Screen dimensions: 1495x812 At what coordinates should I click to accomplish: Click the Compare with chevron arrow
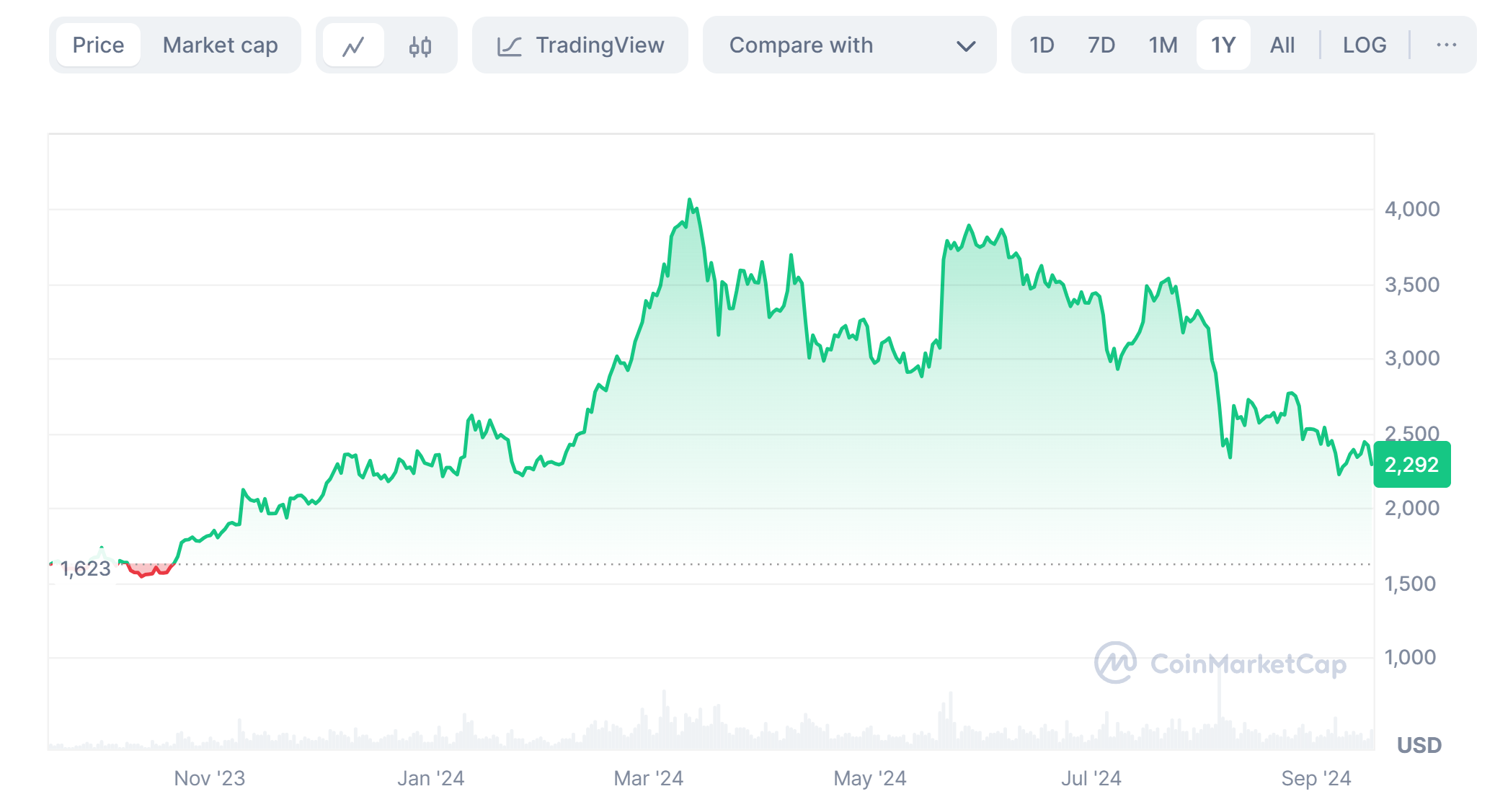[x=965, y=46]
